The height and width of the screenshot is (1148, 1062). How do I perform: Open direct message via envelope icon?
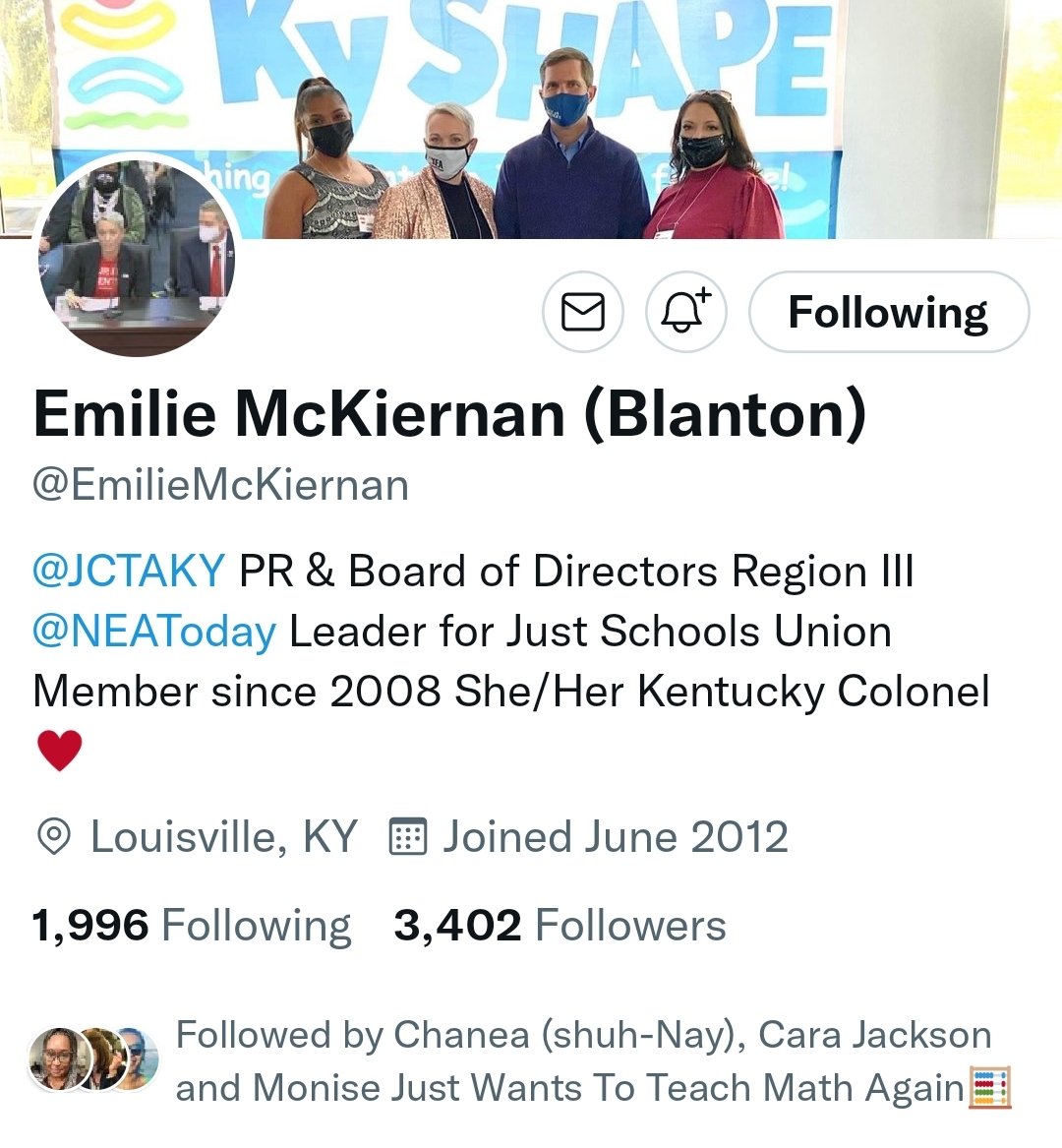click(x=582, y=312)
